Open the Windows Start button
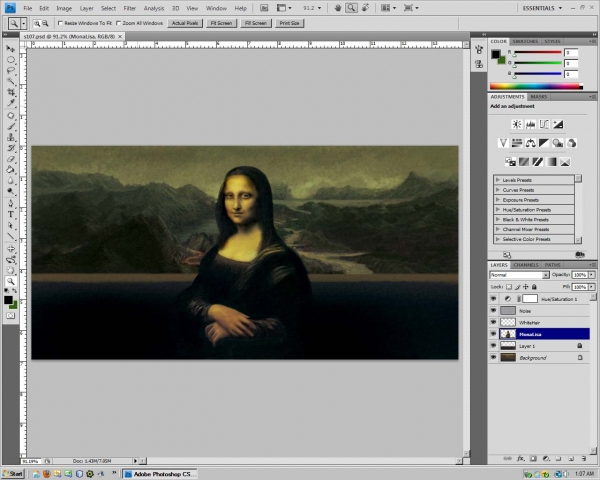This screenshot has width=600, height=480. pos(13,474)
